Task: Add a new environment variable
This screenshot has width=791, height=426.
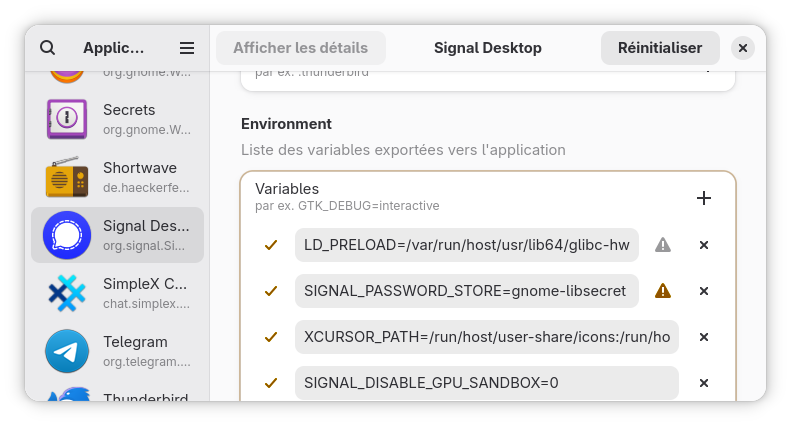Action: pyautogui.click(x=704, y=198)
